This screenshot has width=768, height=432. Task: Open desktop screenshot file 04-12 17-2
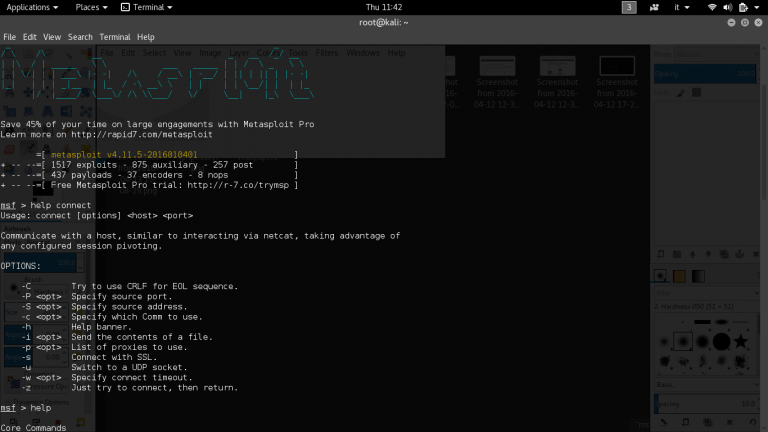click(617, 82)
